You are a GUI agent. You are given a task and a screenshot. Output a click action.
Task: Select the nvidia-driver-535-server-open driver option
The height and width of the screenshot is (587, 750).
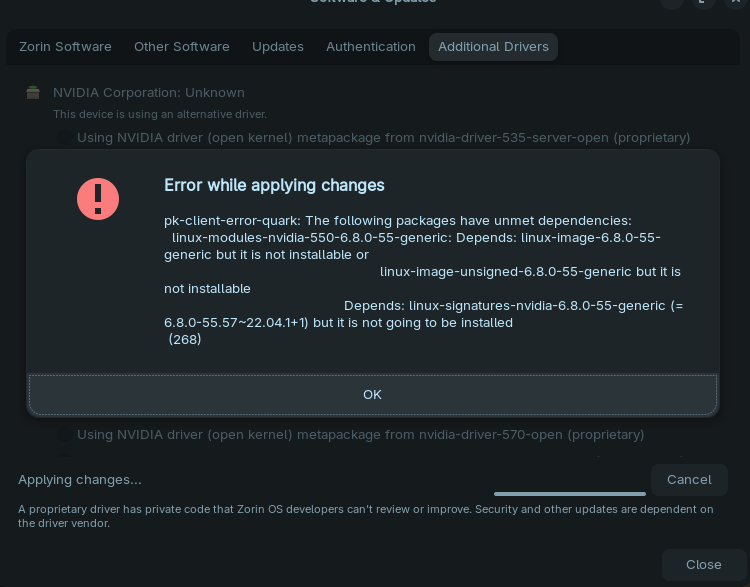[65, 138]
